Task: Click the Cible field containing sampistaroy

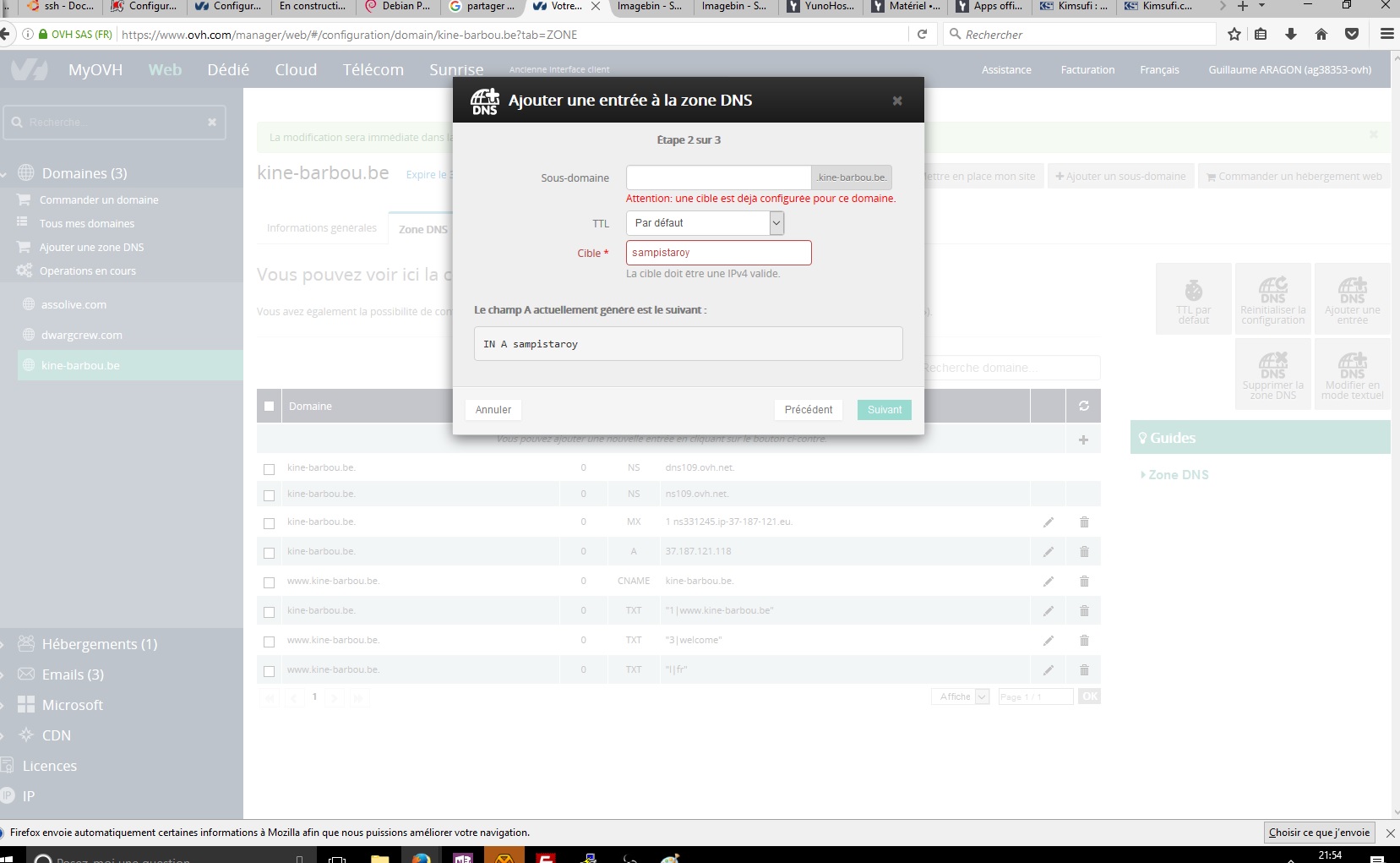Action: [x=718, y=253]
